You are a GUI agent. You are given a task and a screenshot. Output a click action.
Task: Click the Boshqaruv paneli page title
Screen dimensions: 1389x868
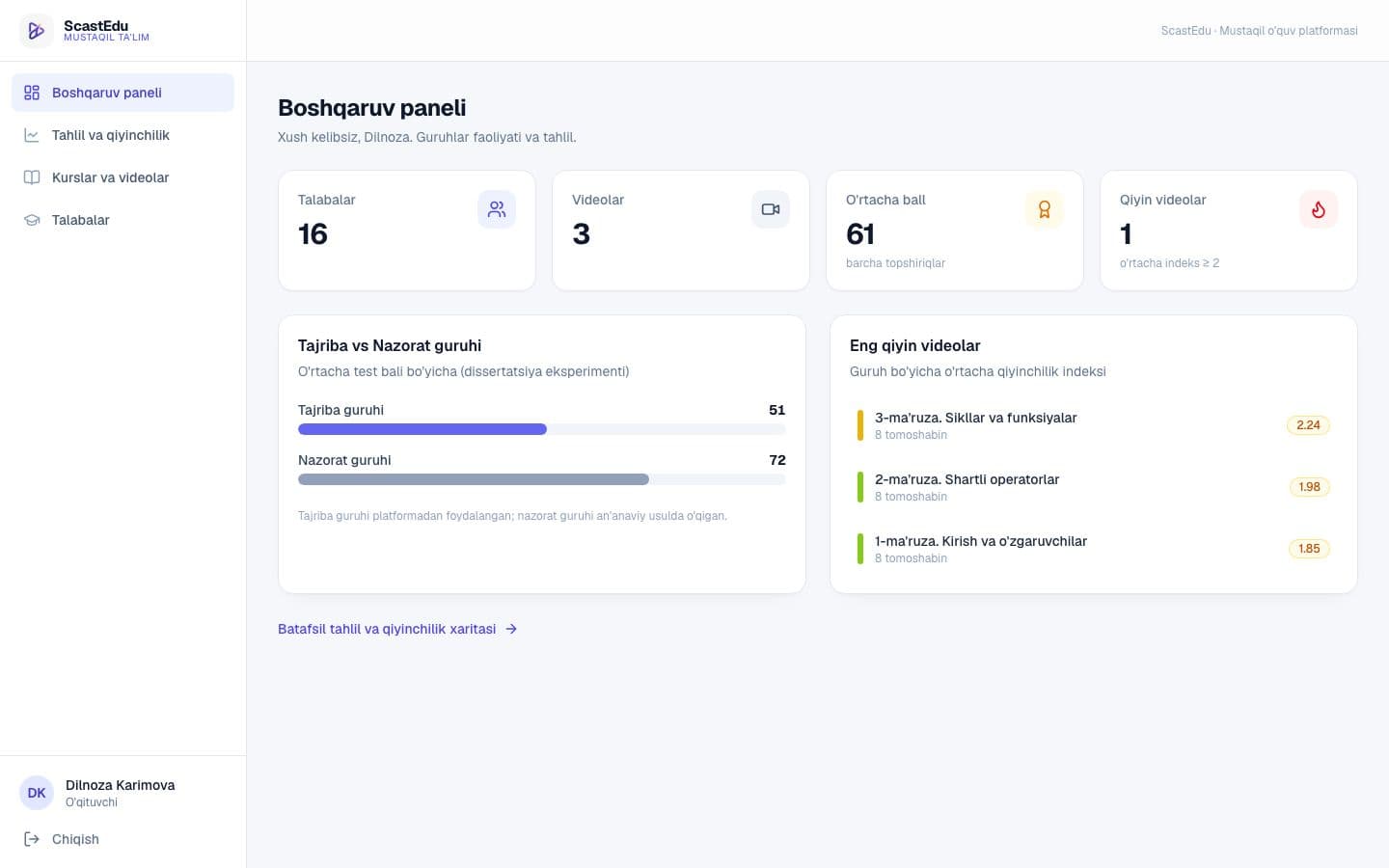pyautogui.click(x=372, y=108)
